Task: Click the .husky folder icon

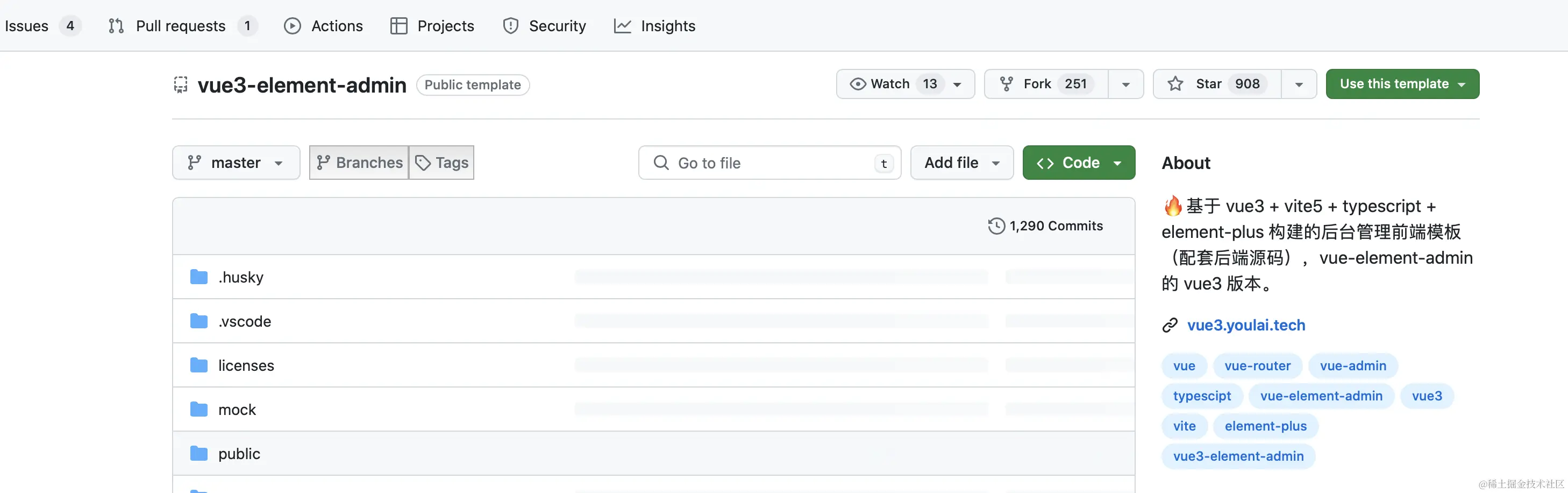Action: 198,277
